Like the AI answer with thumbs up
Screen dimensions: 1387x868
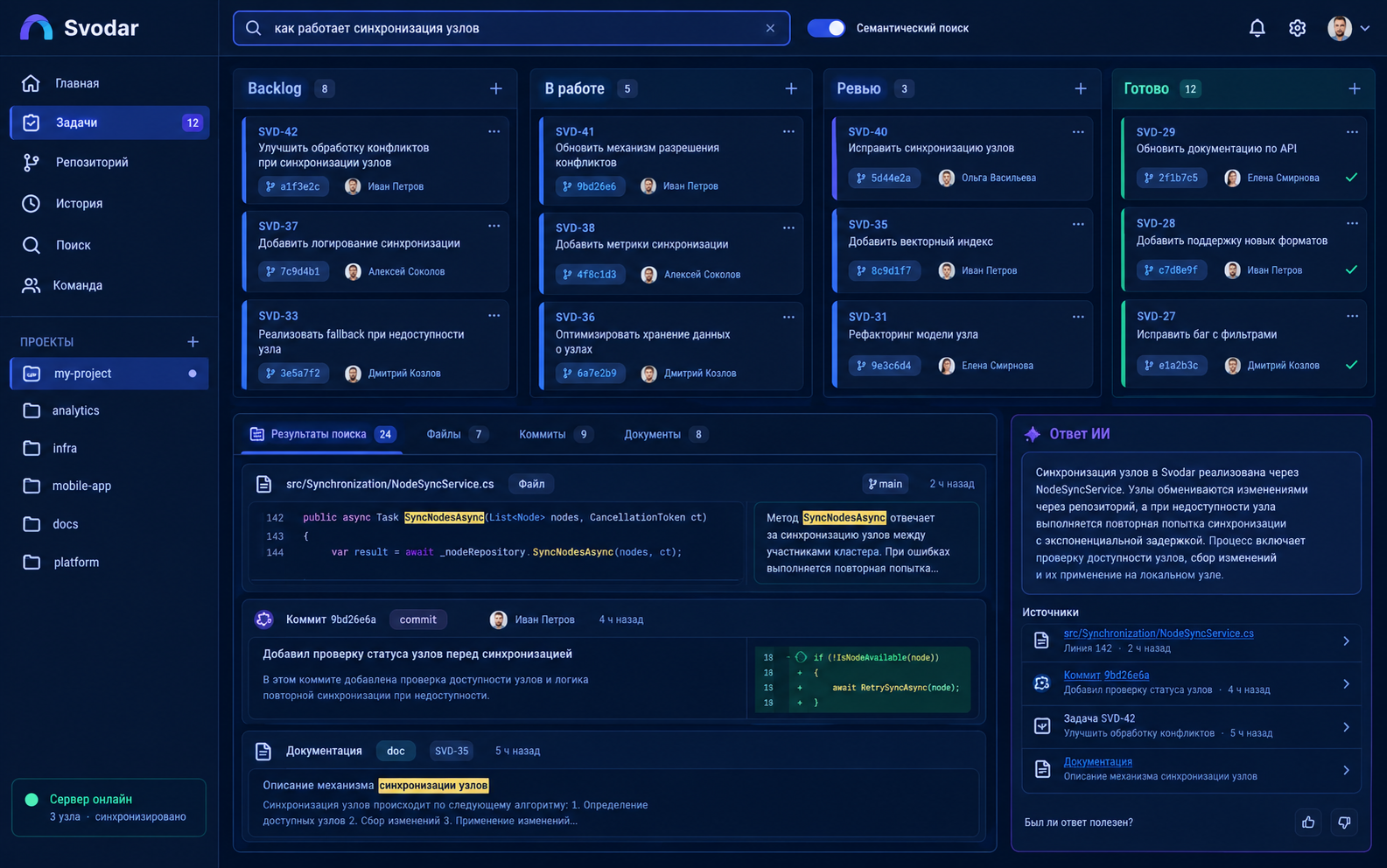1308,822
